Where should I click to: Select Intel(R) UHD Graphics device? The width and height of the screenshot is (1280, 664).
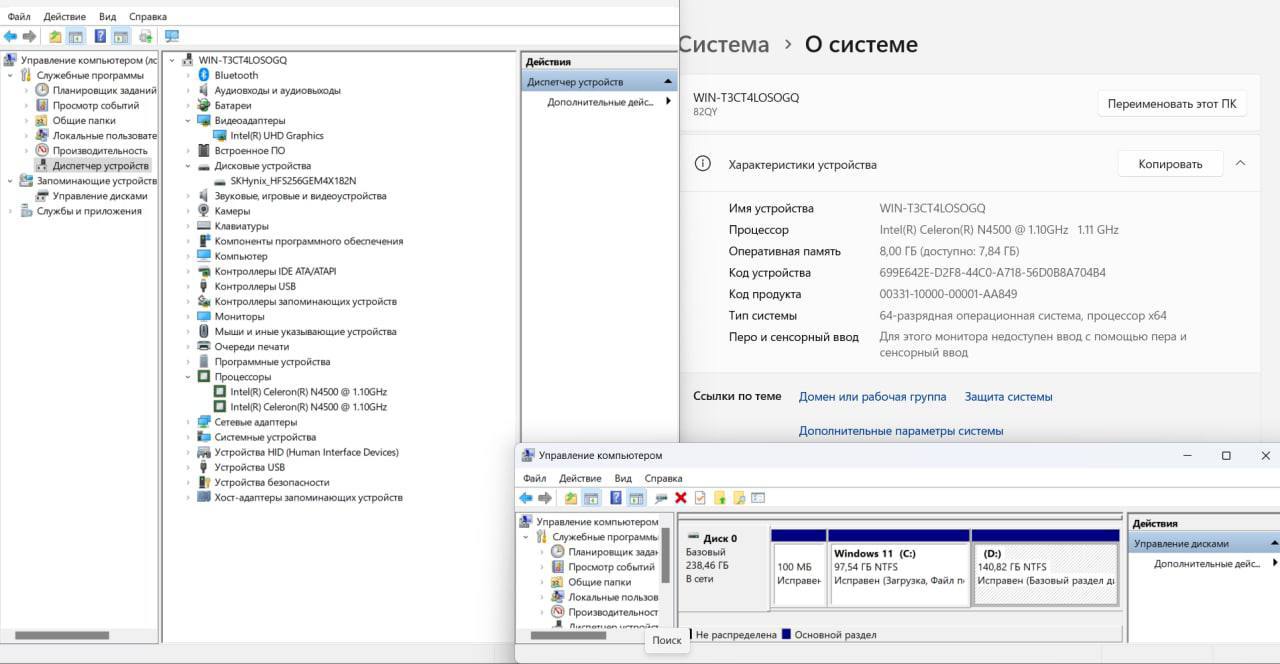click(x=277, y=136)
